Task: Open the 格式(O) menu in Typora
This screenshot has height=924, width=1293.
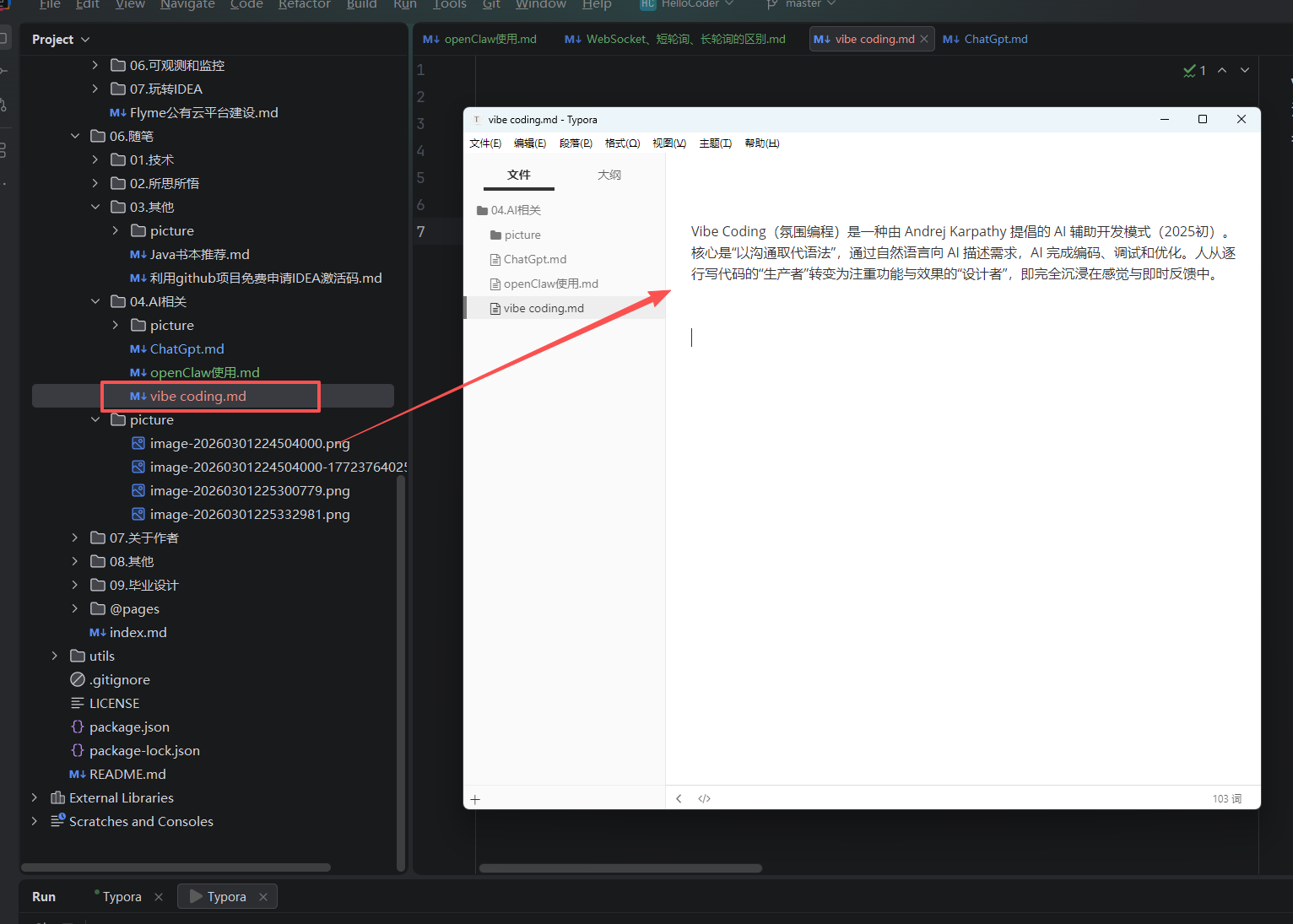Action: pos(622,143)
